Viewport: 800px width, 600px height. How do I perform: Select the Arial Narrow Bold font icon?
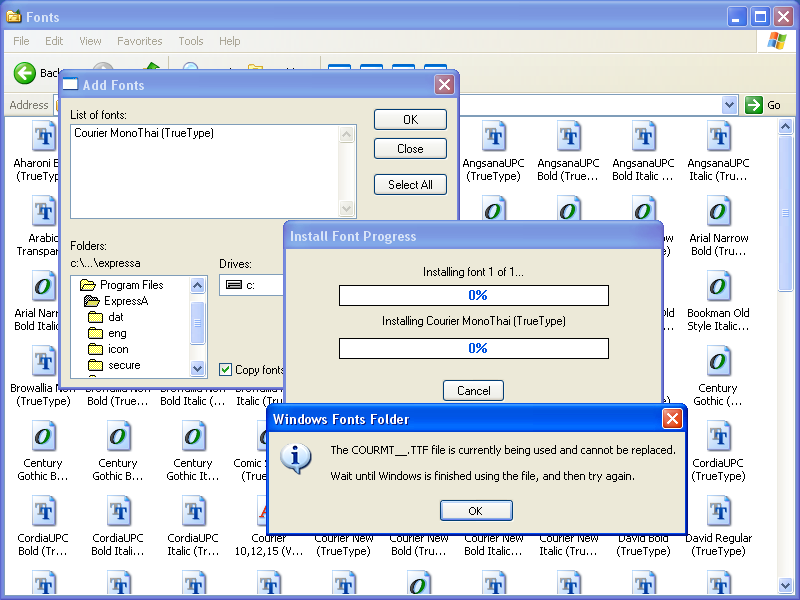click(x=718, y=211)
